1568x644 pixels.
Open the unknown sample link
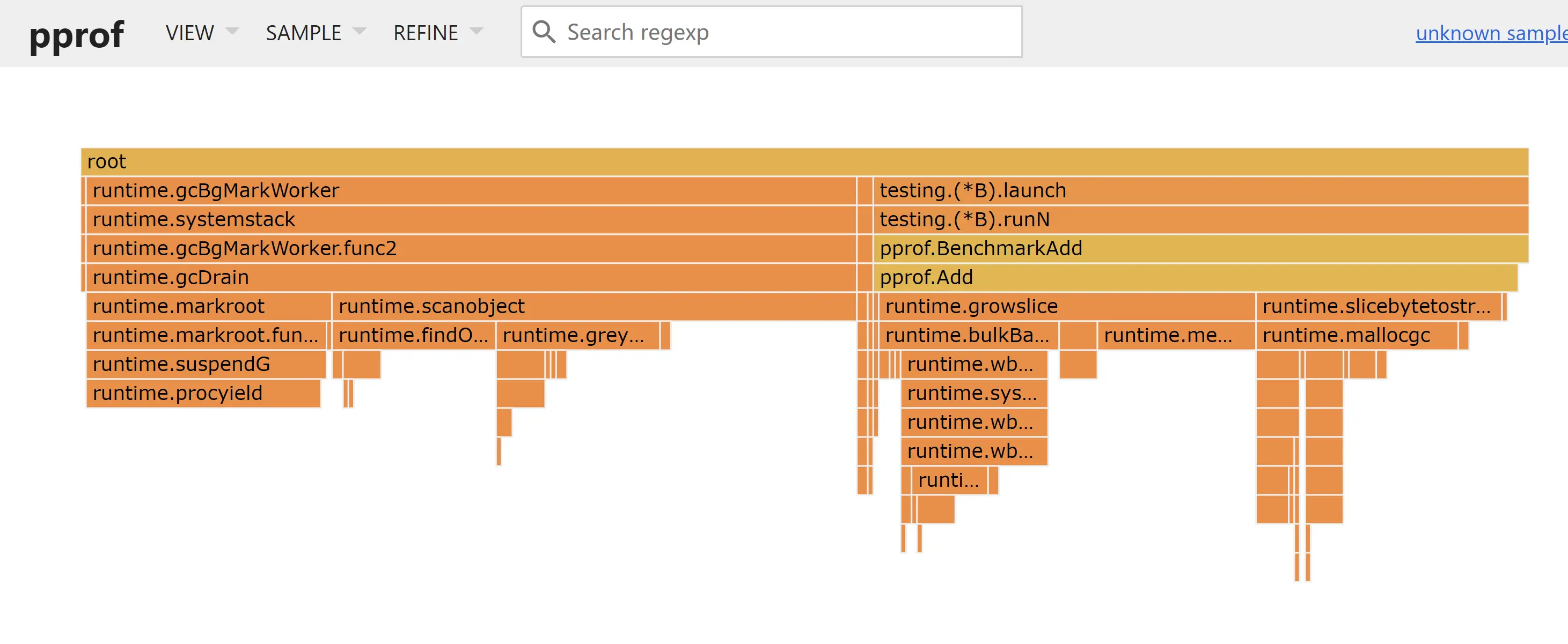tap(1491, 33)
